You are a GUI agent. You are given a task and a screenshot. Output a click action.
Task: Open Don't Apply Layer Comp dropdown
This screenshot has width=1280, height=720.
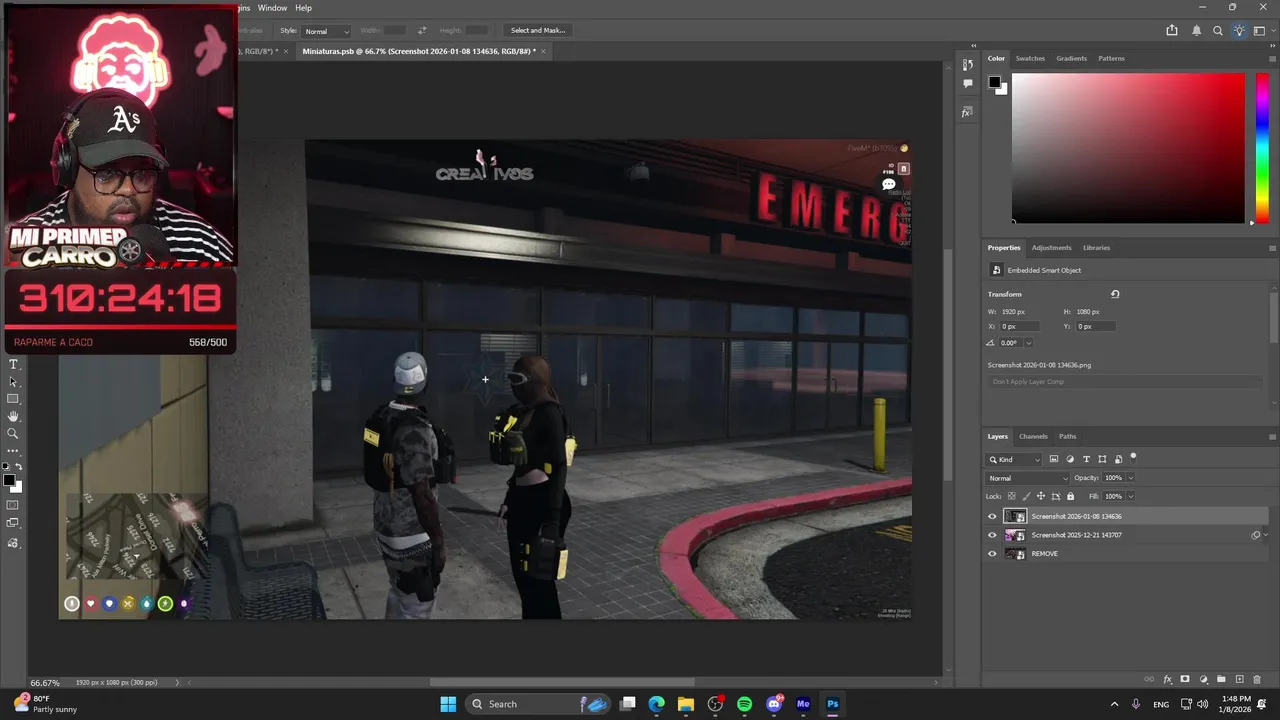pos(1124,382)
